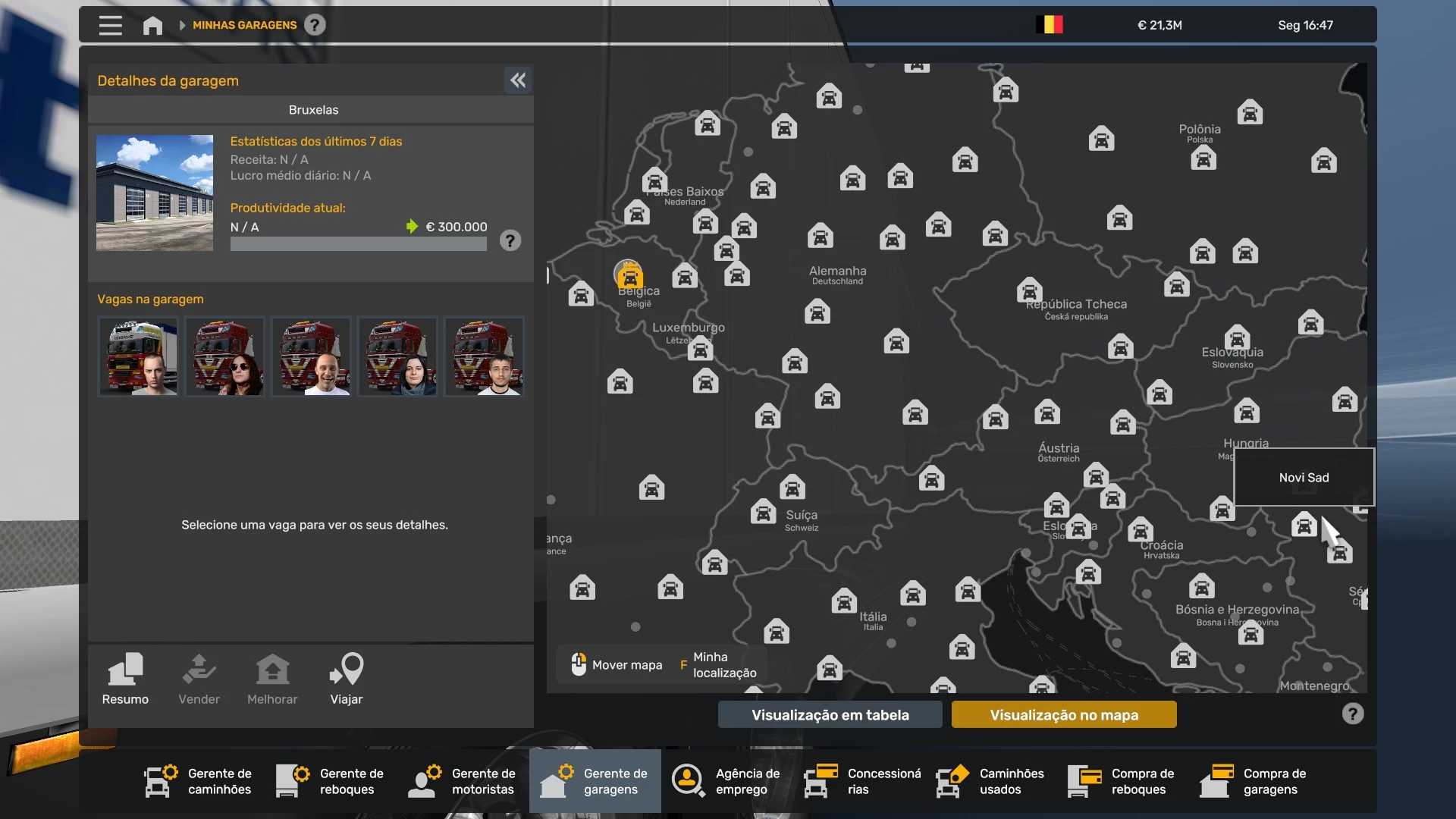Select the driver slot with sunglasses woman
The height and width of the screenshot is (819, 1456).
[x=225, y=356]
